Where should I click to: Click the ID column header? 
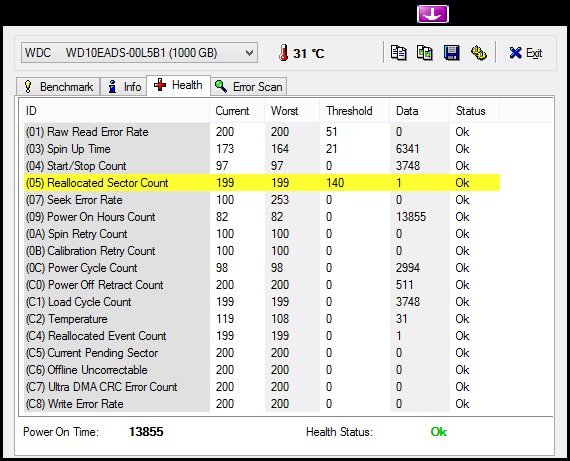(x=115, y=111)
